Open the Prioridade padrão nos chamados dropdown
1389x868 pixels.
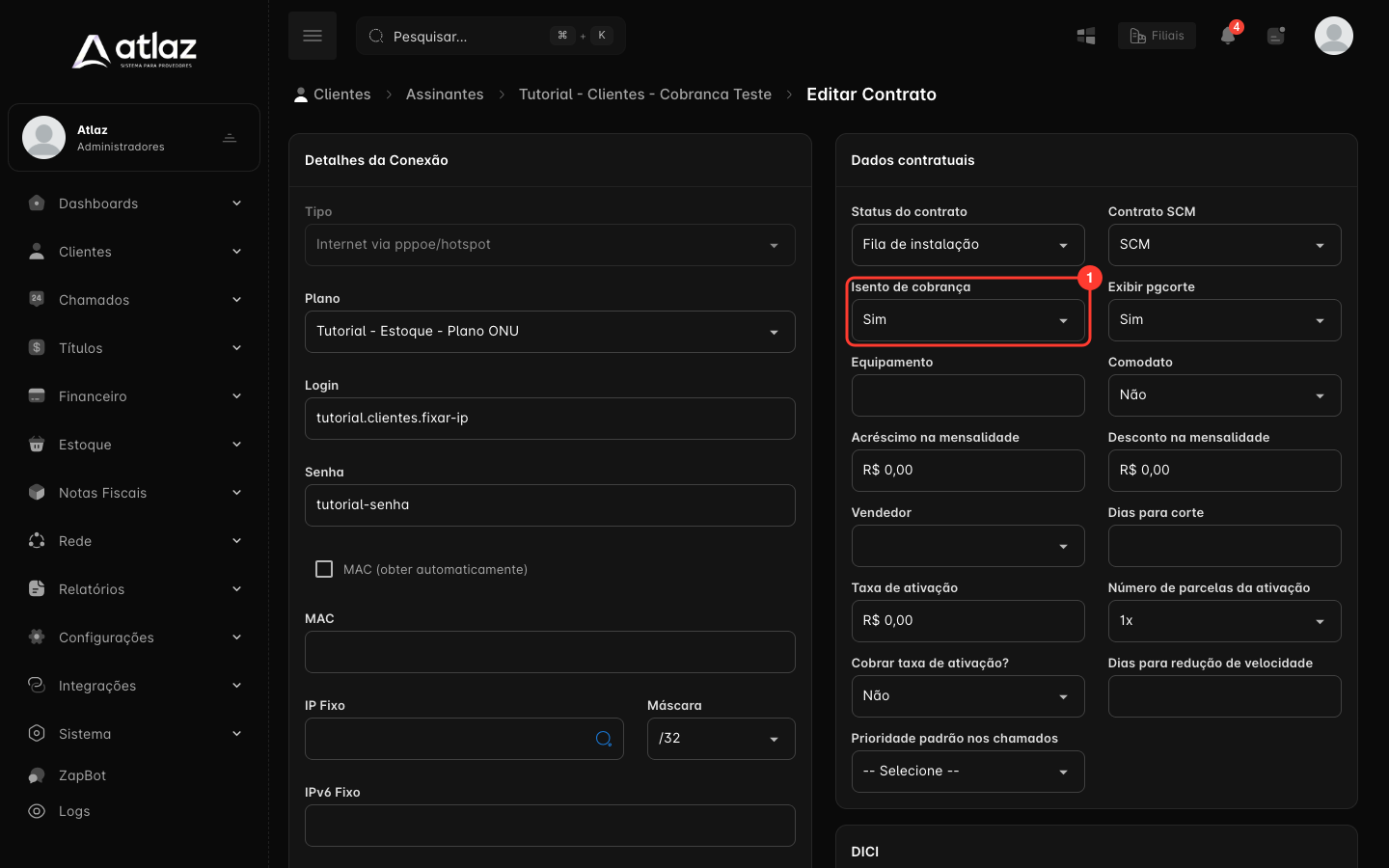[967, 772]
